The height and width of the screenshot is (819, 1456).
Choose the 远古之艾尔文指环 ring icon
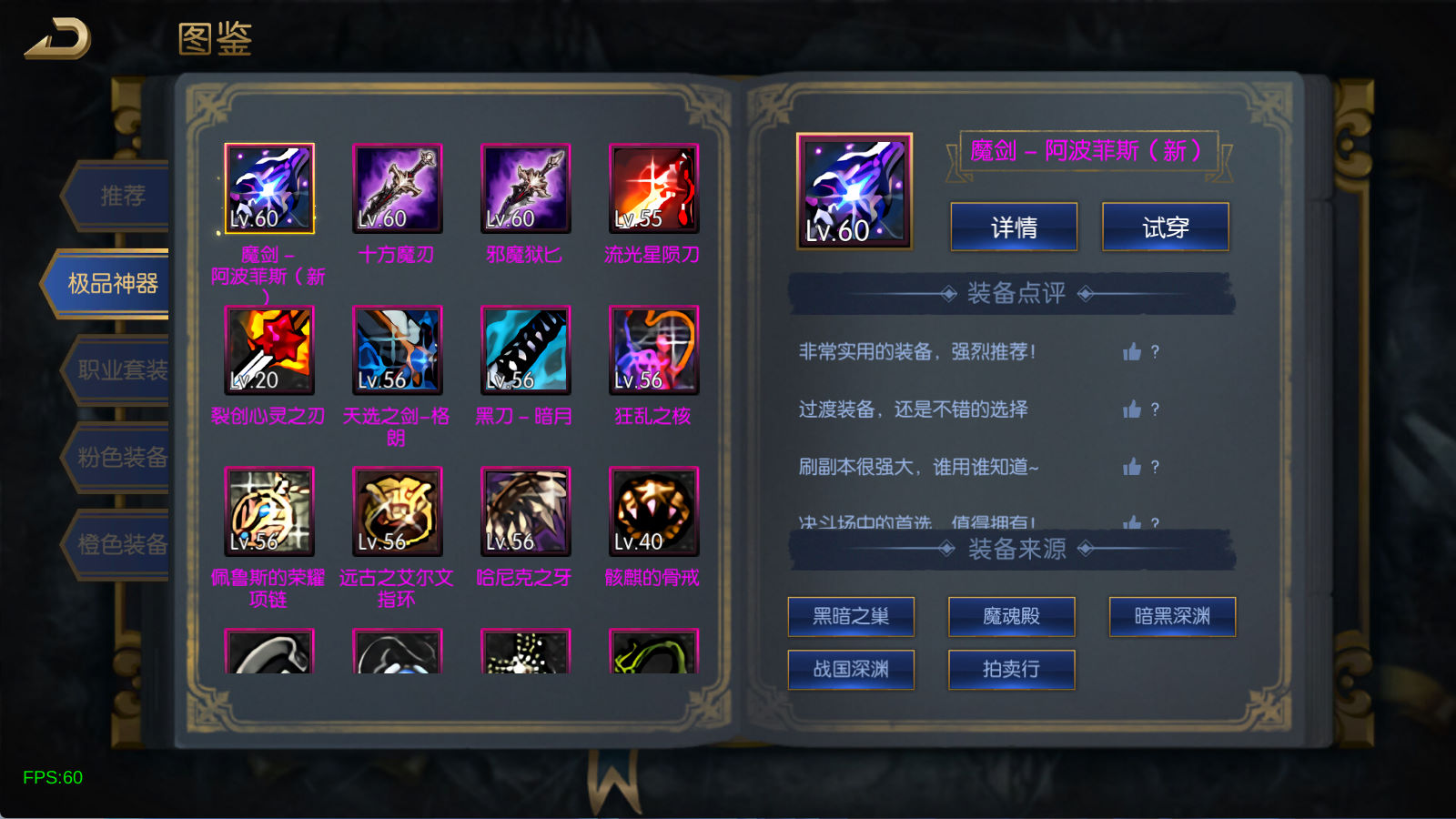[398, 511]
